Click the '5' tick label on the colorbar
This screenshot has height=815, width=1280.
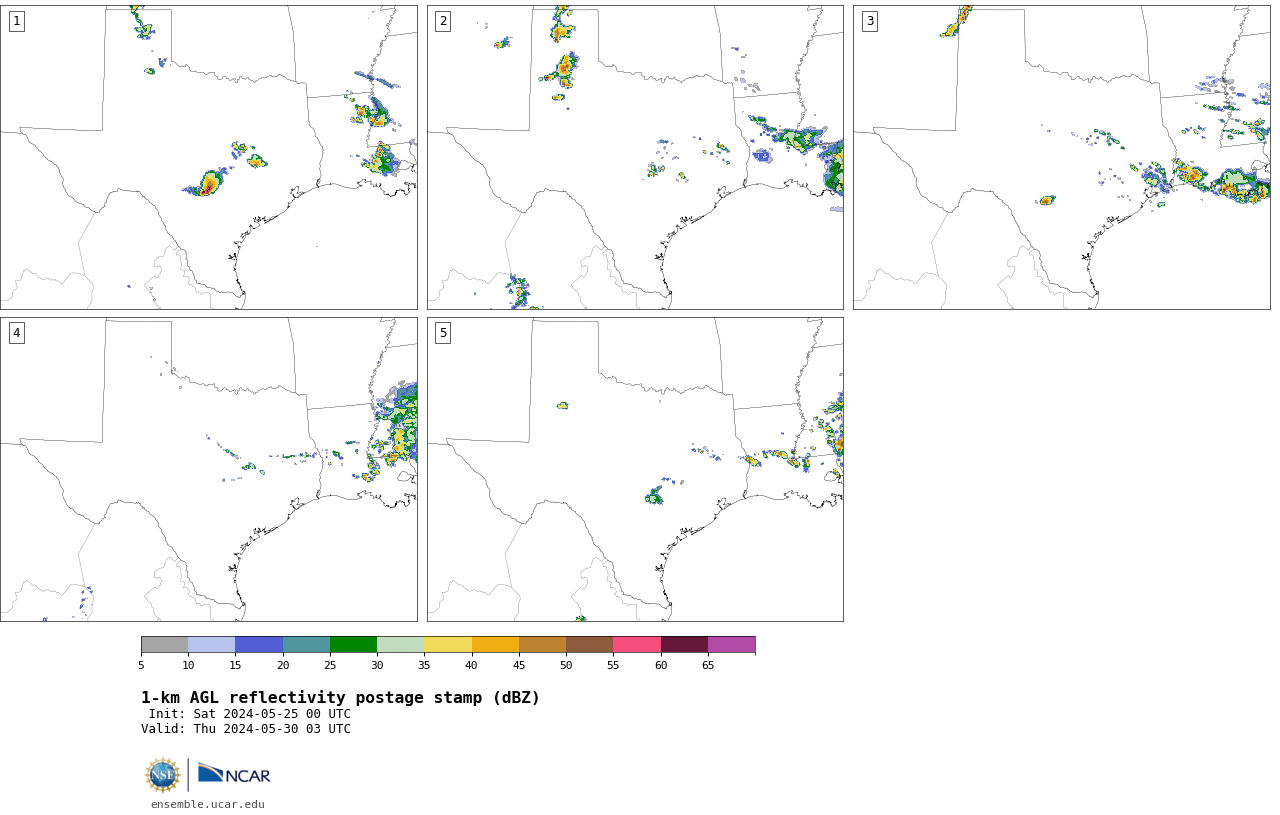141,666
